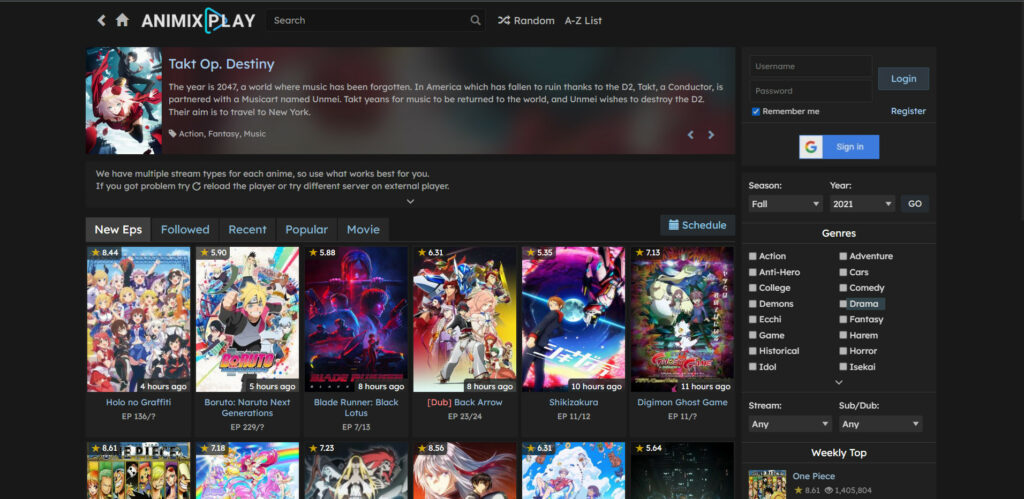1024x499 pixels.
Task: Open the AniMixPlay logo
Action: pyautogui.click(x=198, y=20)
